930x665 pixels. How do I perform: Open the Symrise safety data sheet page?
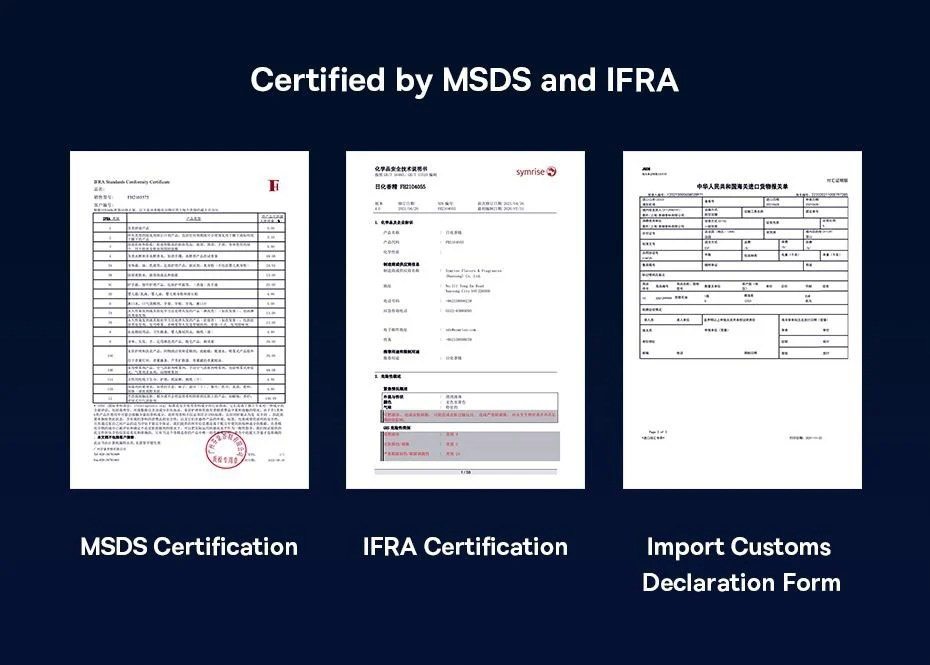[x=465, y=320]
